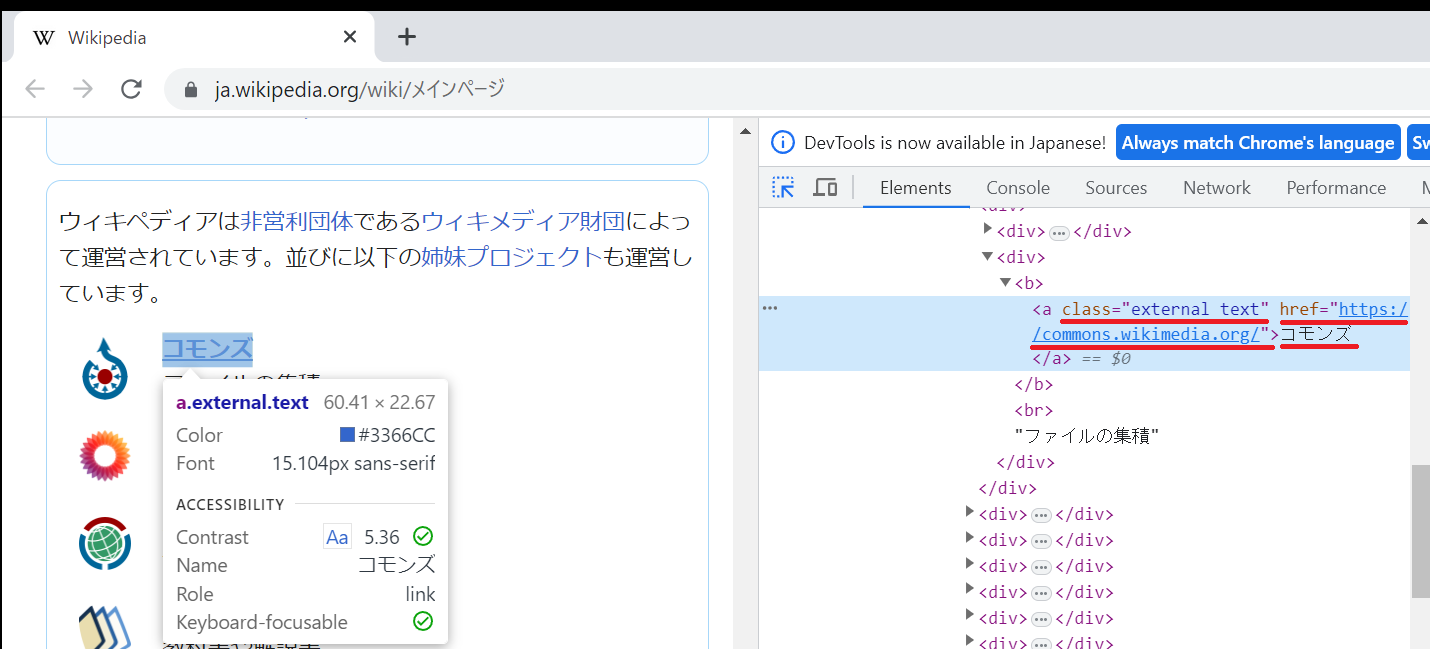Click the browser back arrow
The height and width of the screenshot is (649, 1430).
[35, 89]
